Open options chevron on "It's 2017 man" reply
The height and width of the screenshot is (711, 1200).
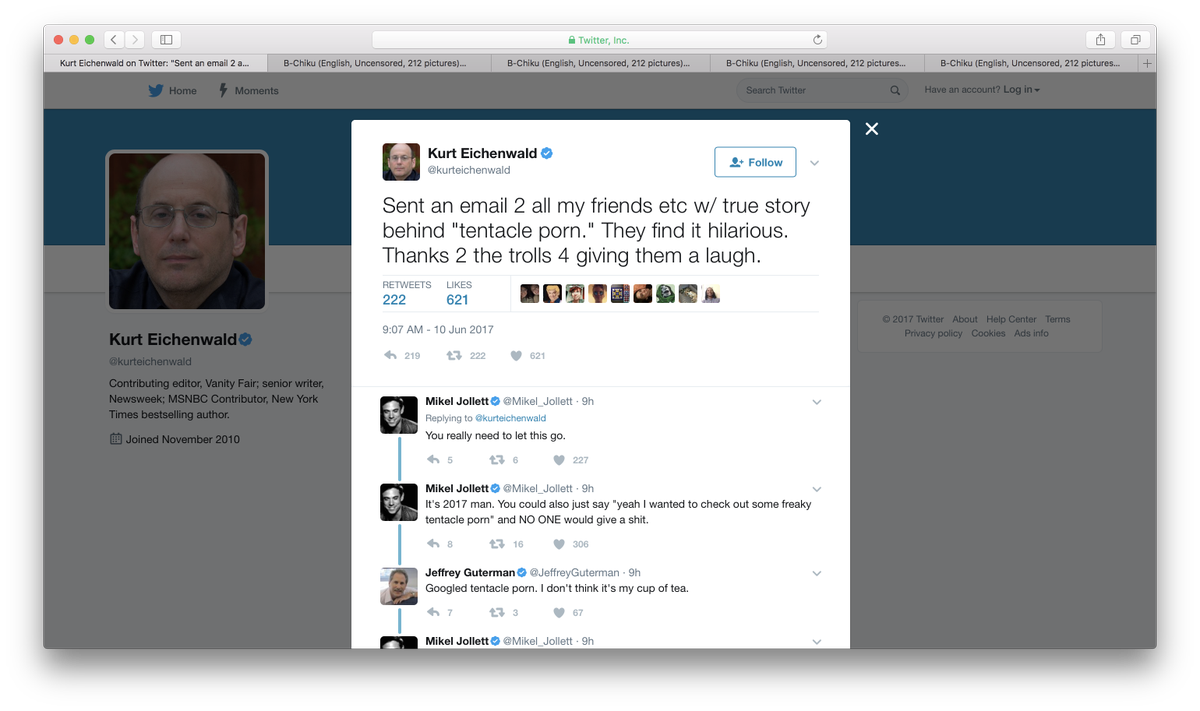817,489
